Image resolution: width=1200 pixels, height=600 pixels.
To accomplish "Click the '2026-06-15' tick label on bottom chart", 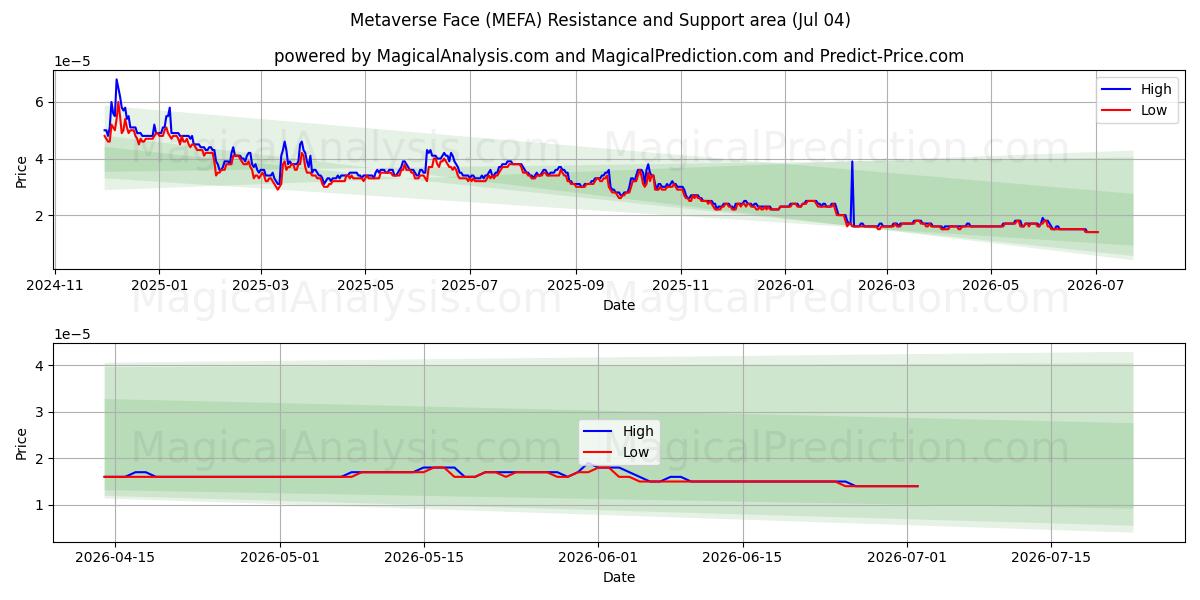I will [x=743, y=558].
